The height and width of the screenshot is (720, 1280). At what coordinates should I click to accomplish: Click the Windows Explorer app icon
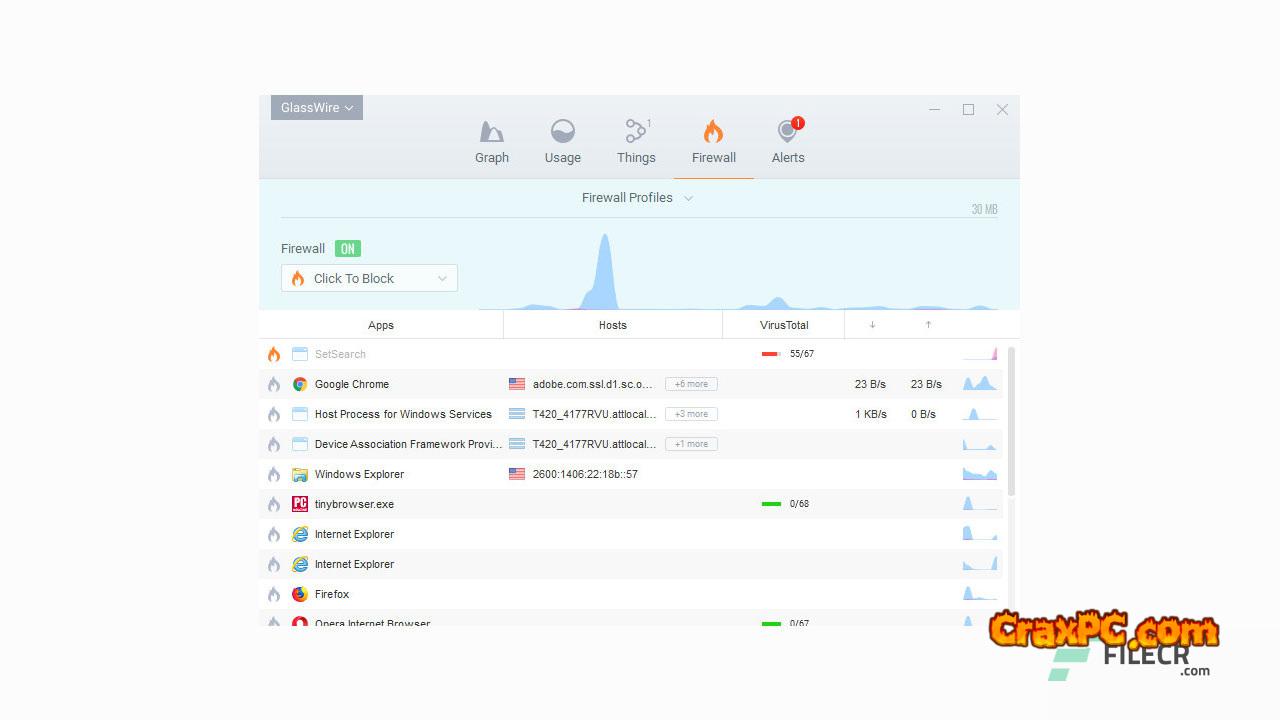300,474
